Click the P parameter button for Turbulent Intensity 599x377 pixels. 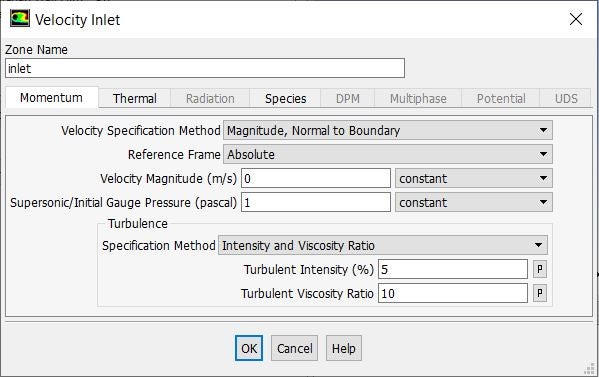click(539, 269)
